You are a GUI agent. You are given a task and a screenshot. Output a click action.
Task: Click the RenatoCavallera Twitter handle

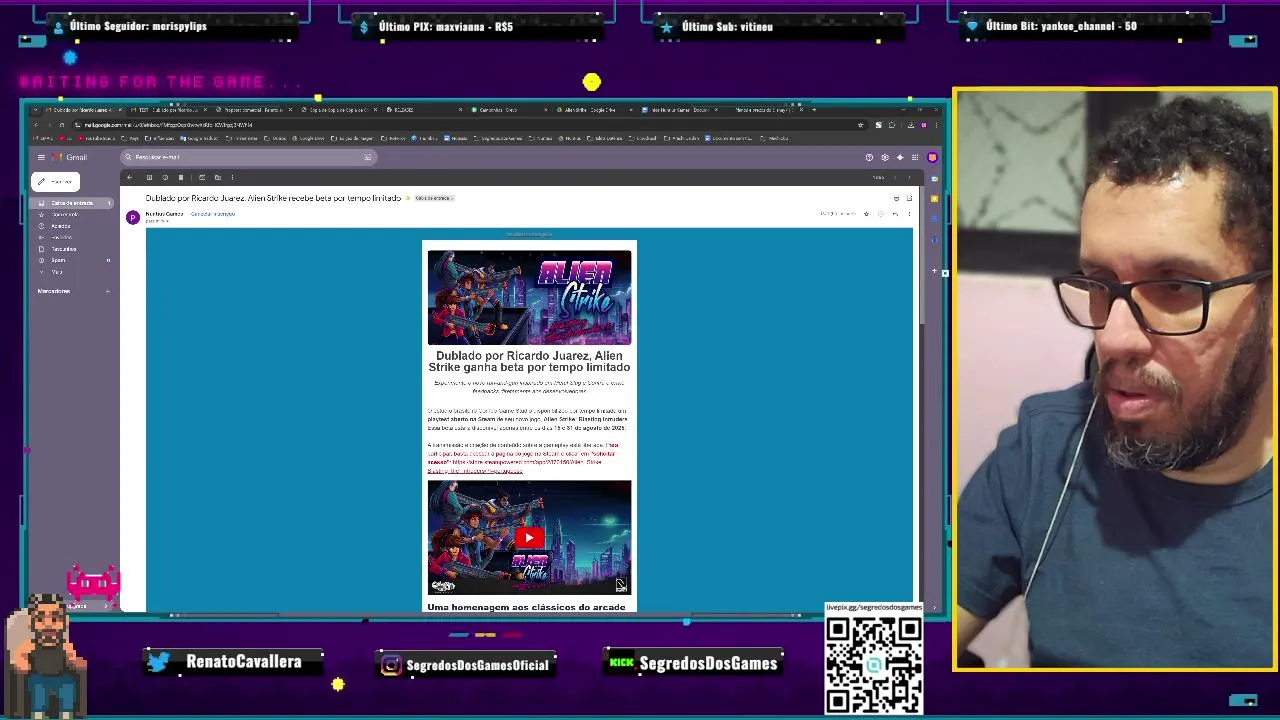243,662
